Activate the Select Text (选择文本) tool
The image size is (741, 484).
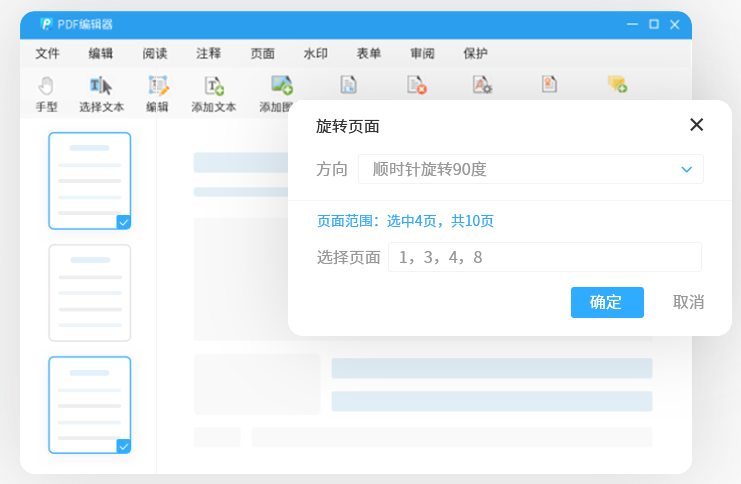click(101, 95)
